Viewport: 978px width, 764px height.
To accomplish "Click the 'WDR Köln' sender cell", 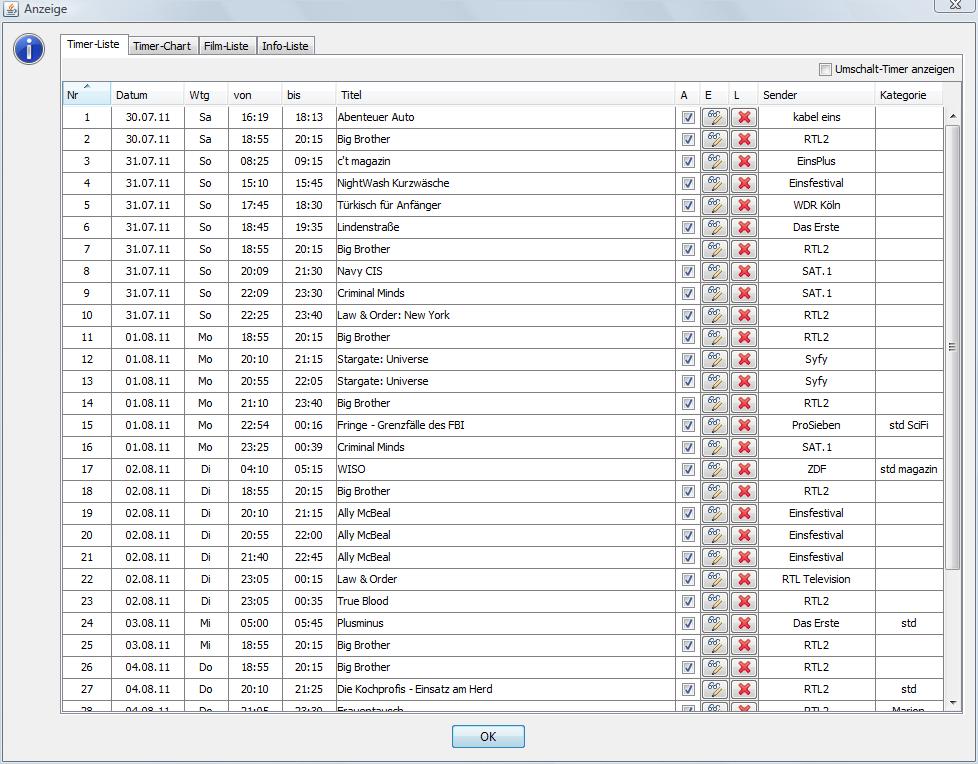I will (816, 205).
